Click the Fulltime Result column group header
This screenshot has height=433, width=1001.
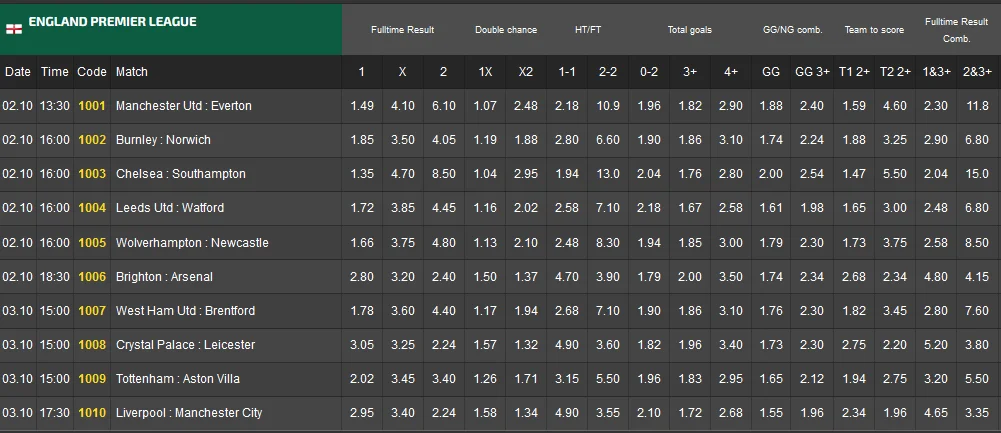(402, 30)
